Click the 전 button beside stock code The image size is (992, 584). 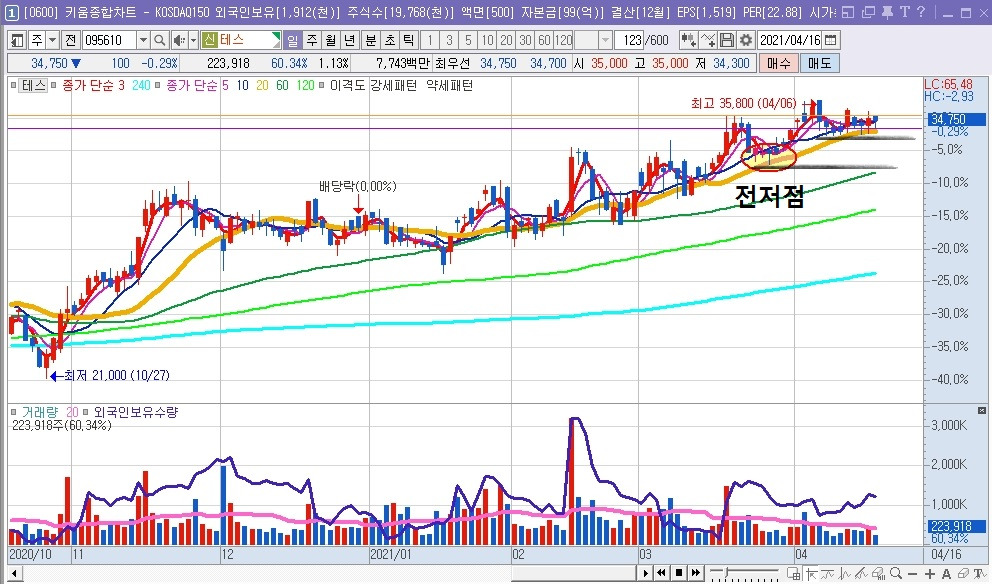[70, 40]
